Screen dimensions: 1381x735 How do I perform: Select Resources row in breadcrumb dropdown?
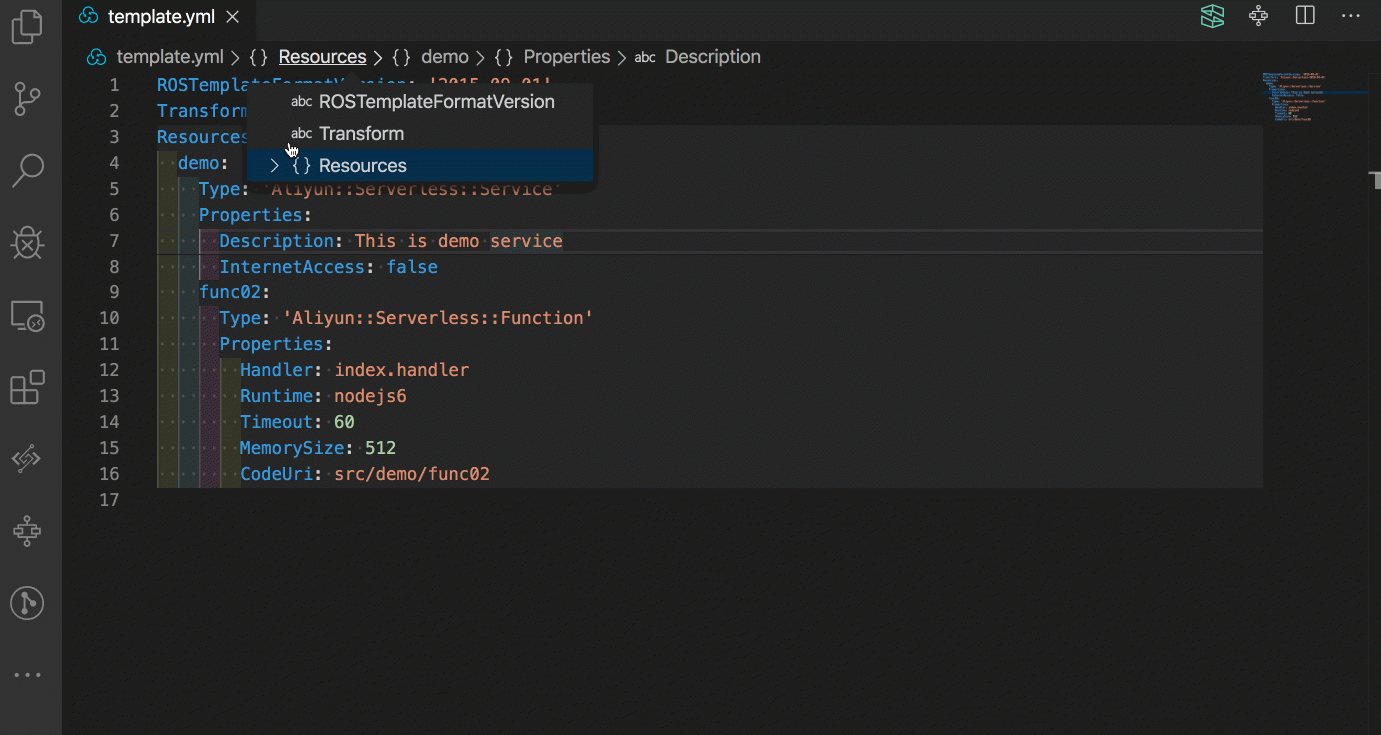(x=421, y=166)
